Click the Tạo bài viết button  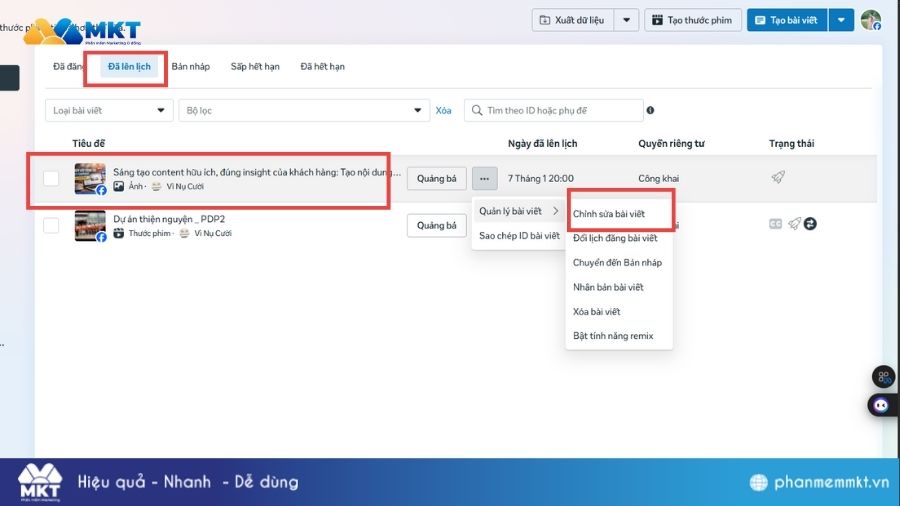(787, 20)
